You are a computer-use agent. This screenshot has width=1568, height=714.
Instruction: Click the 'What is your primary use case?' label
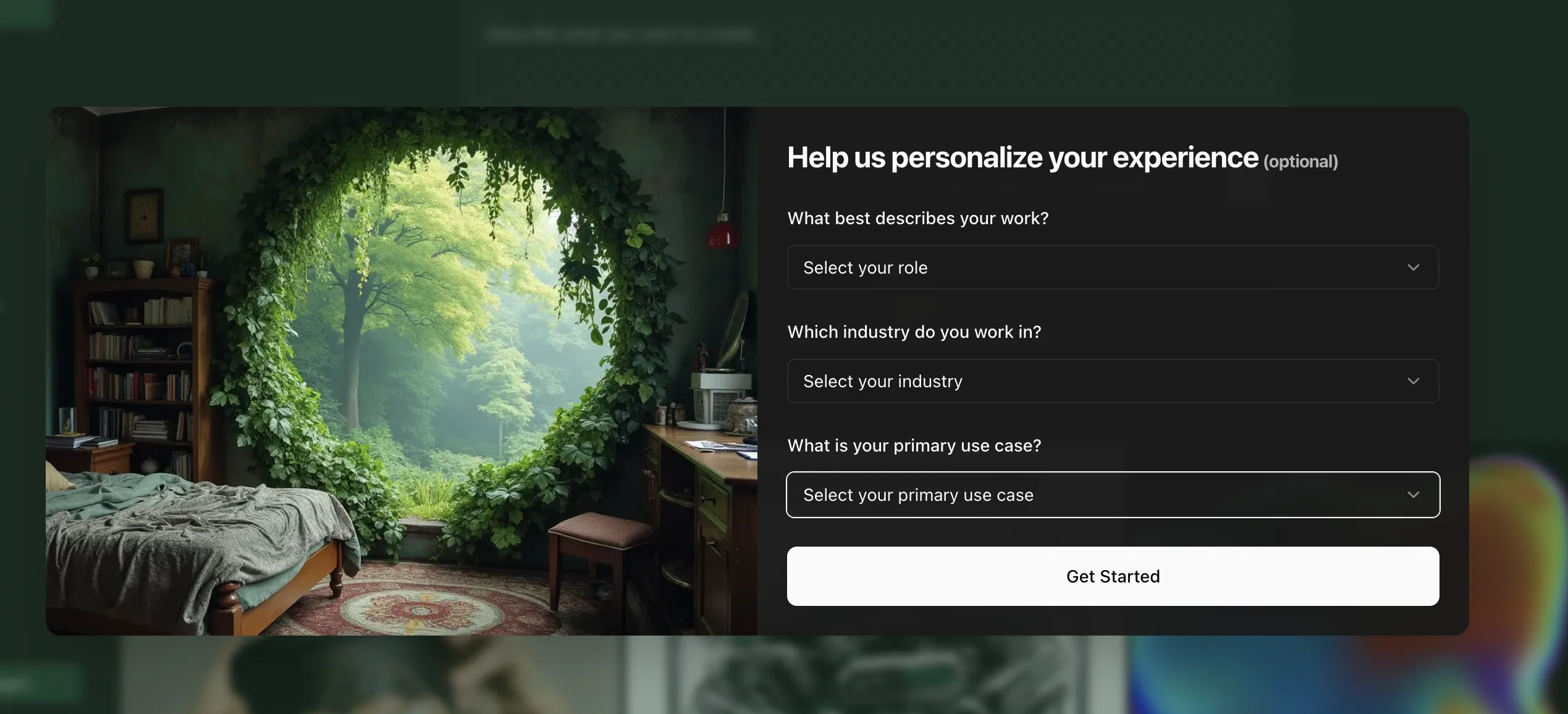point(914,445)
